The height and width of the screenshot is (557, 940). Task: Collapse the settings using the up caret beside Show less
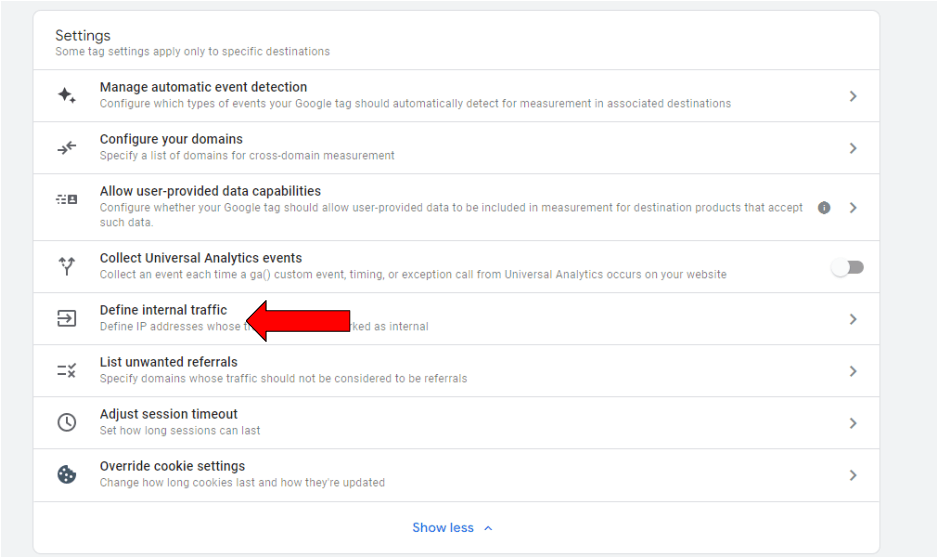point(488,528)
